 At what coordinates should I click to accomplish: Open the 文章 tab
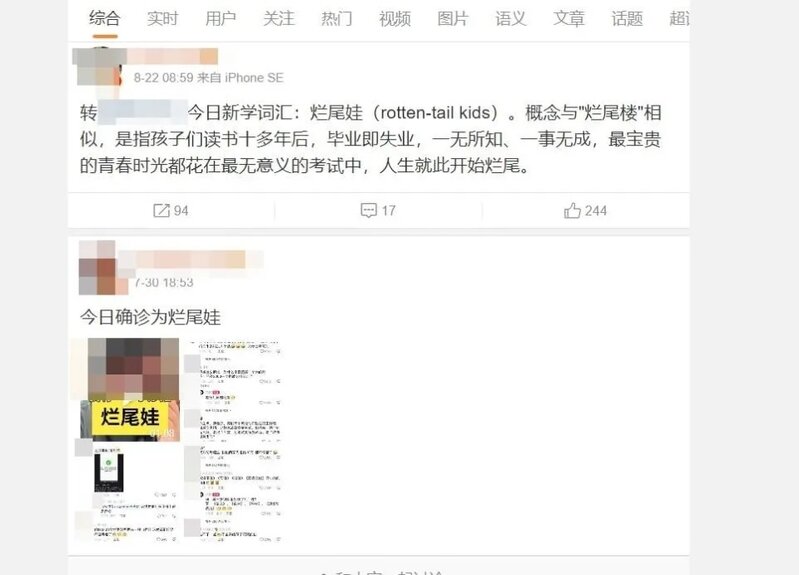pyautogui.click(x=569, y=19)
